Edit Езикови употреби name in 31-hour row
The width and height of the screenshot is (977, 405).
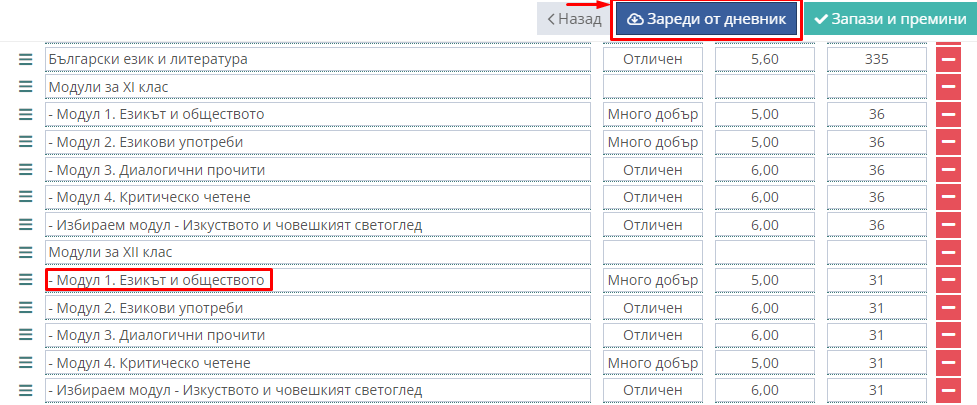(x=318, y=307)
